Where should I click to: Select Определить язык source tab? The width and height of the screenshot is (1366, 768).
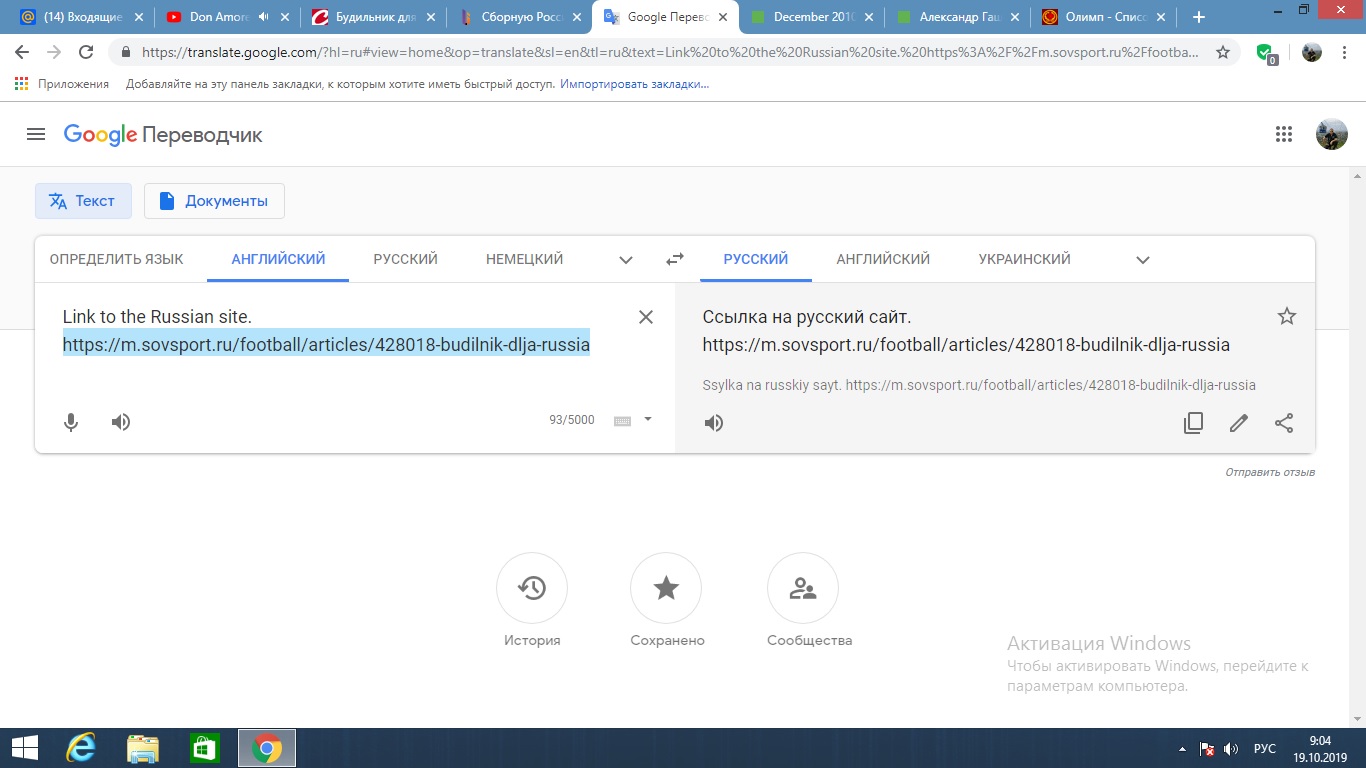(116, 259)
